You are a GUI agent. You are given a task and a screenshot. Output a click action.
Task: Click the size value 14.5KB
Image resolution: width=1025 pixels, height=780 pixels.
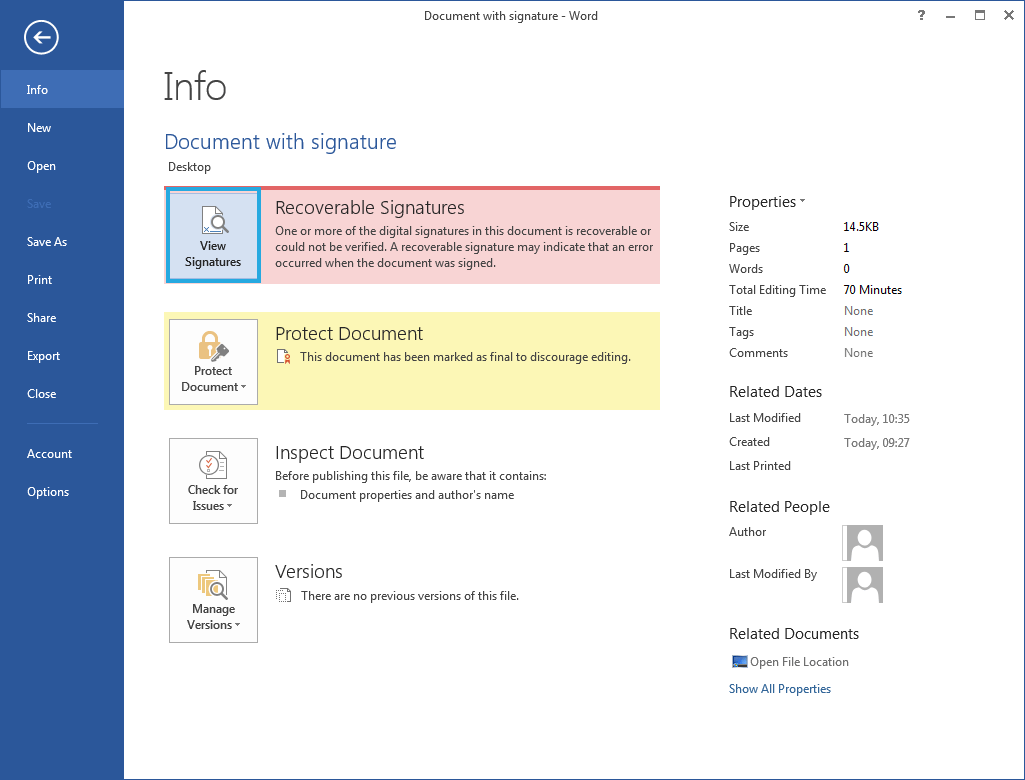tap(861, 227)
